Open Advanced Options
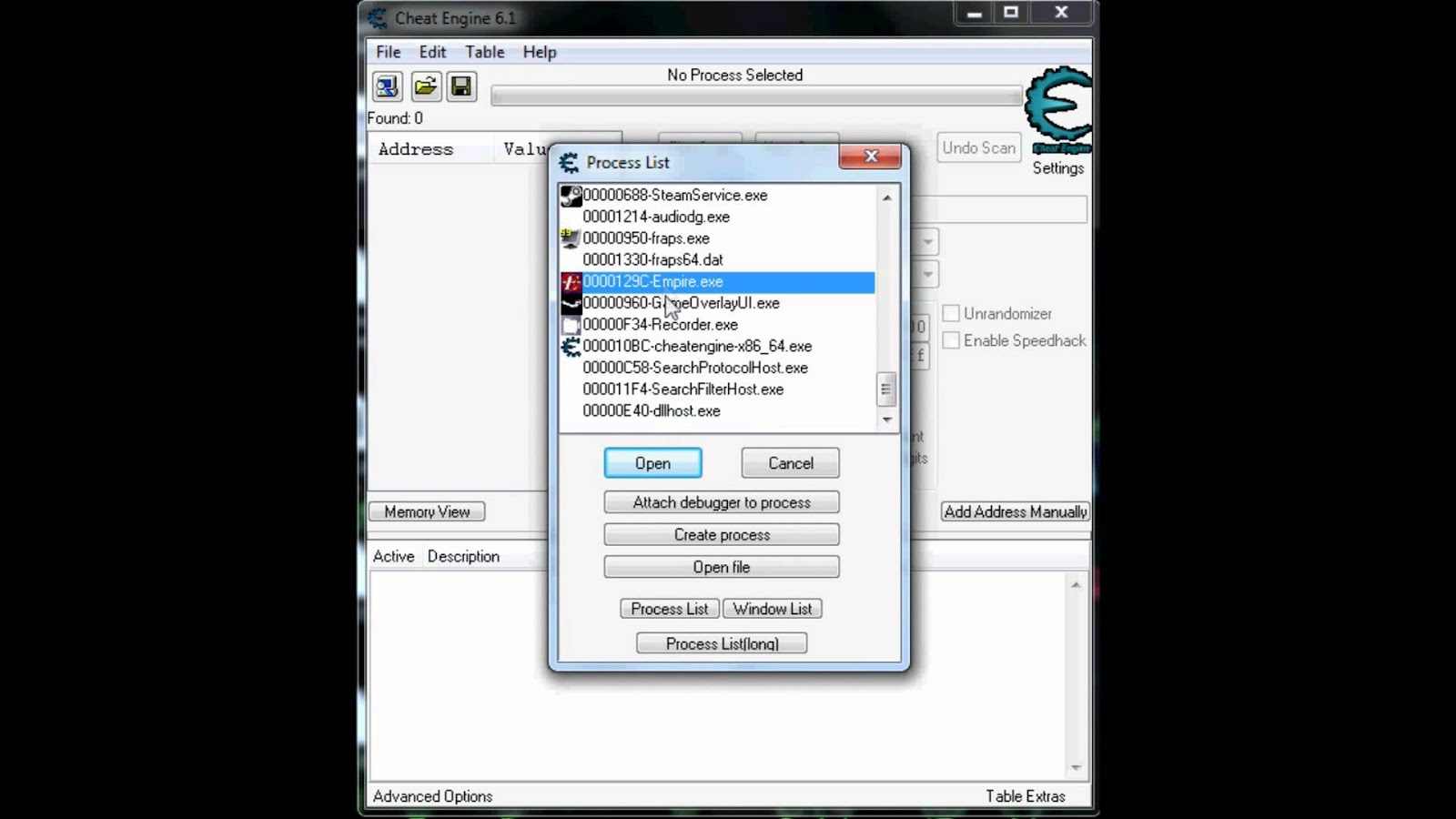Screen dimensions: 1456x819 pyautogui.click(x=432, y=796)
